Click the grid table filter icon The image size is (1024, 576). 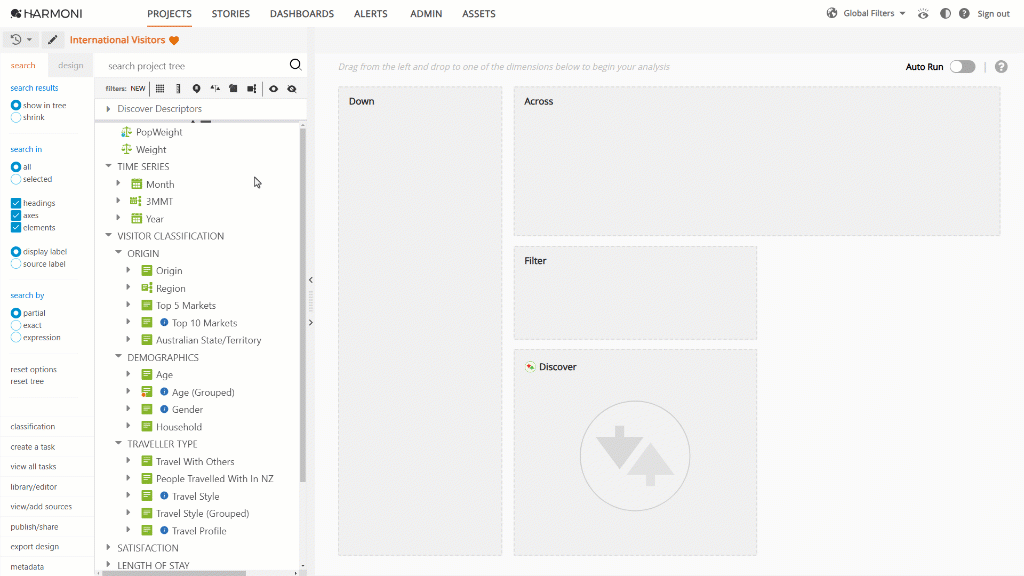tap(160, 89)
